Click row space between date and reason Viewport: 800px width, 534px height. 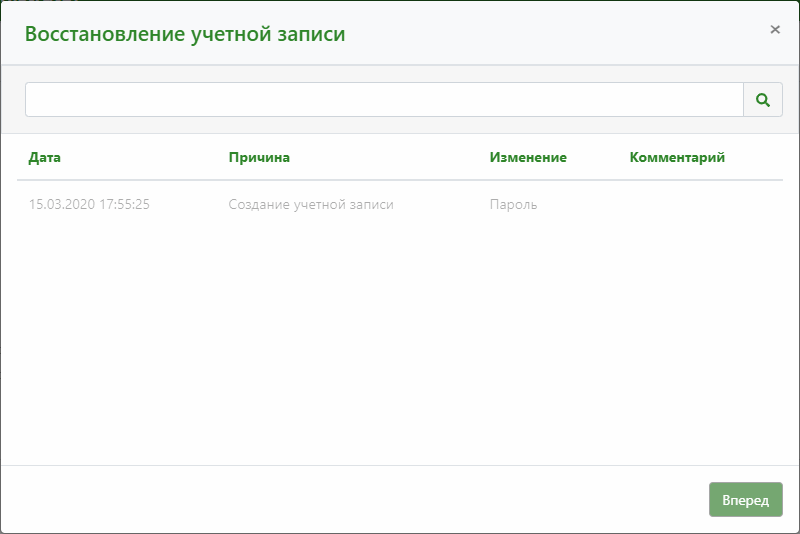190,205
